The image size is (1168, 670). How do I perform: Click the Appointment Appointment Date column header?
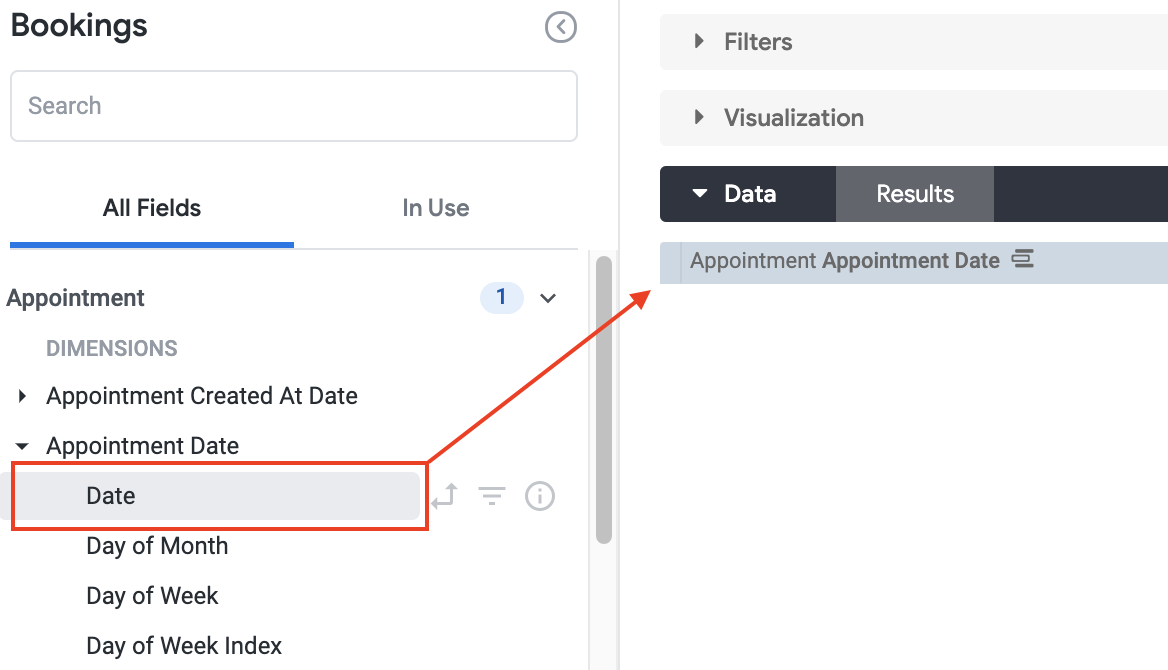(845, 261)
